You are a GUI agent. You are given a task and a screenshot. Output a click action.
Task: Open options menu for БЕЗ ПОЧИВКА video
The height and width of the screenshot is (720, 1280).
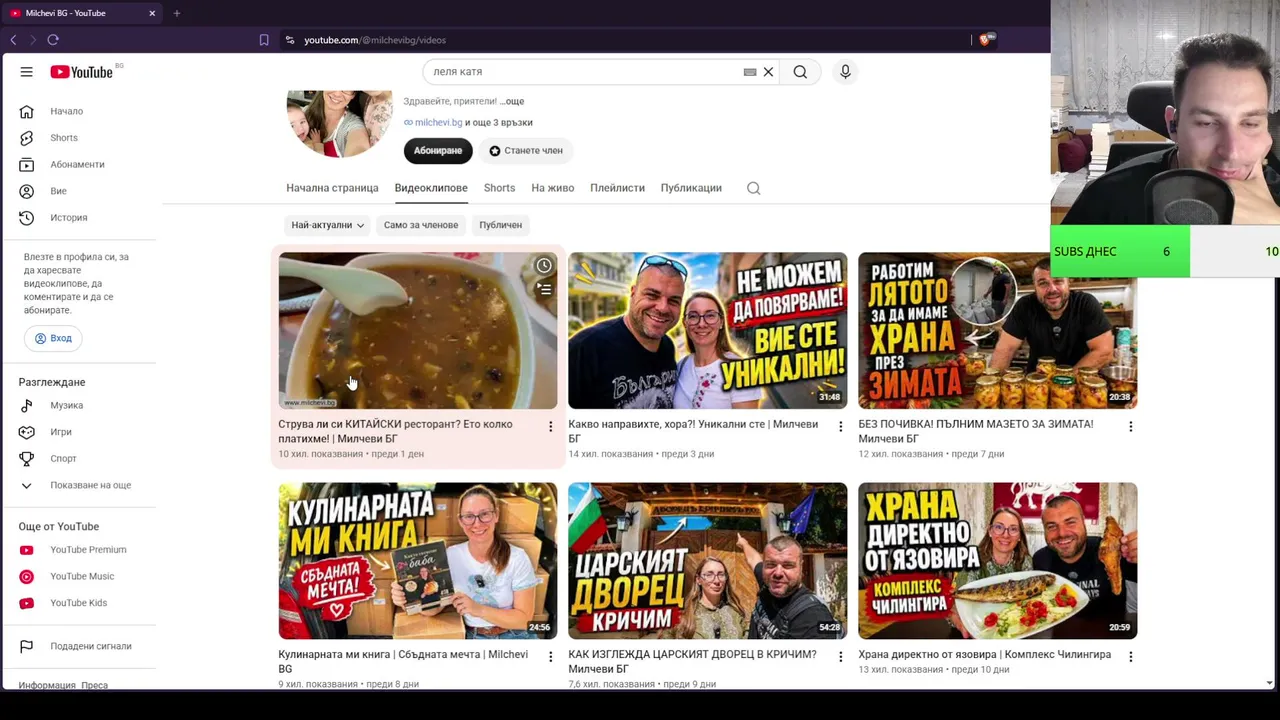click(1130, 427)
